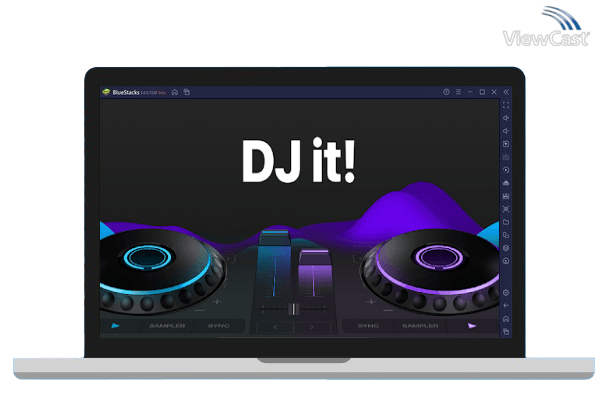Click the play-square icon in sidebar
602x414 pixels.
click(506, 144)
